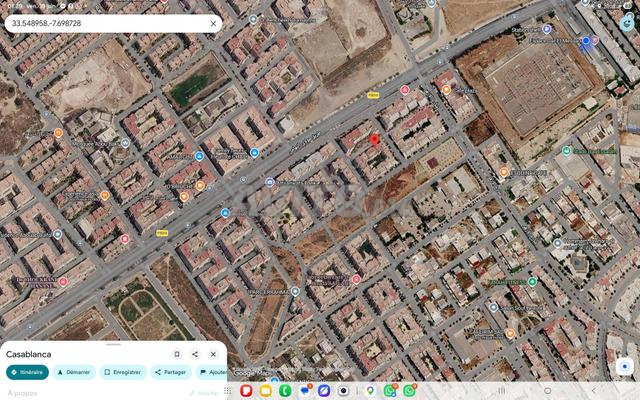
Task: Start directions with the Itinéraire button
Action: [x=27, y=372]
